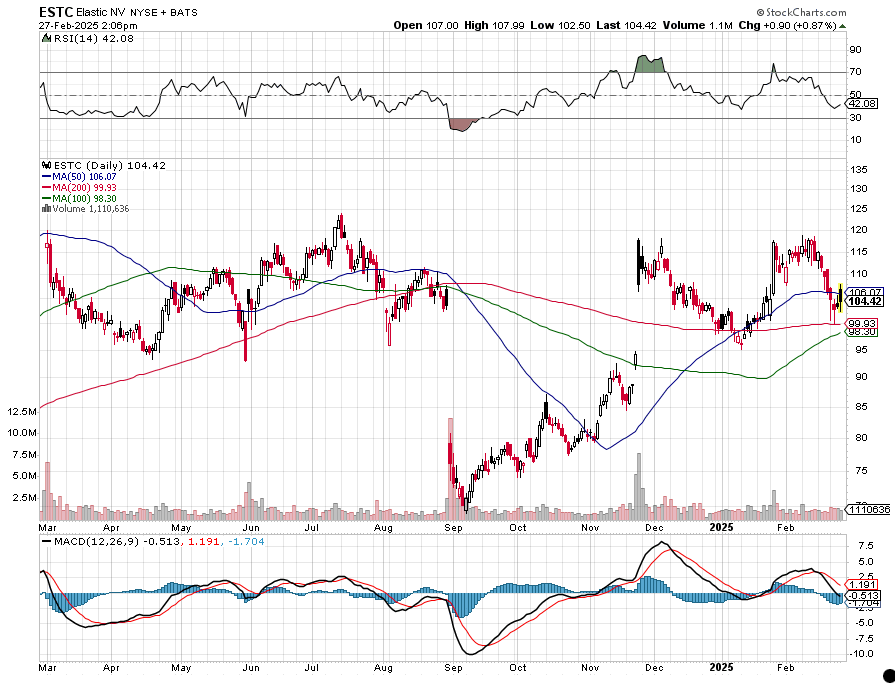This screenshot has width=895, height=686.
Task: Click the RSI(14) indicator icon
Action: (x=44, y=38)
